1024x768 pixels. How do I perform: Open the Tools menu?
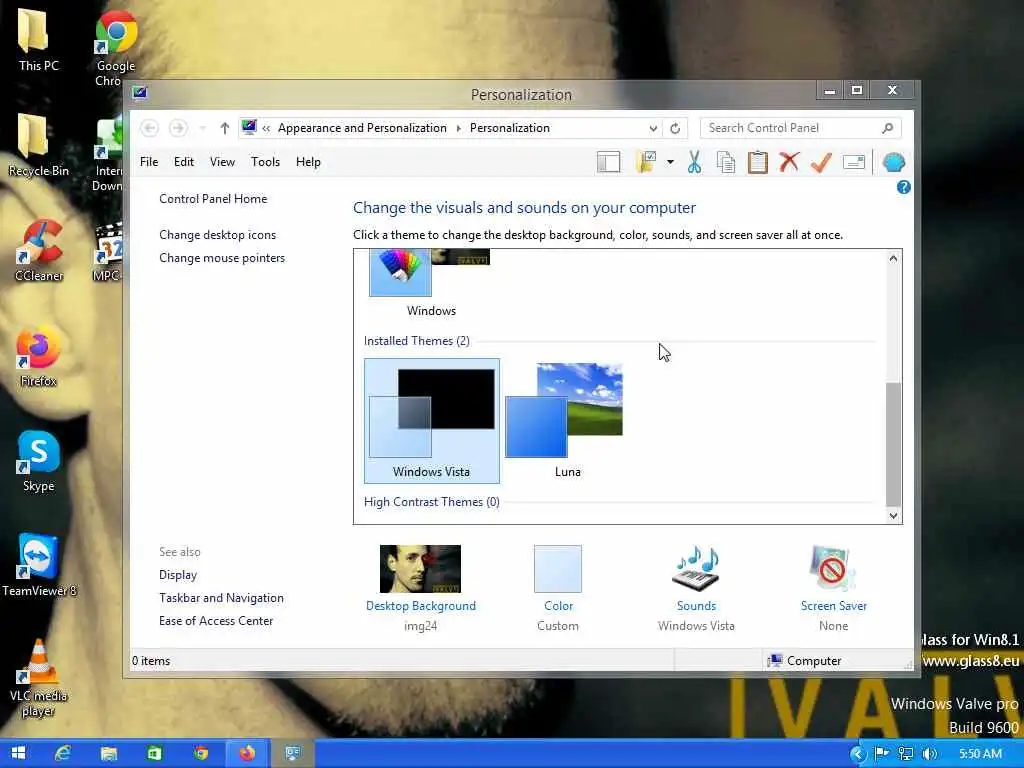[265, 162]
